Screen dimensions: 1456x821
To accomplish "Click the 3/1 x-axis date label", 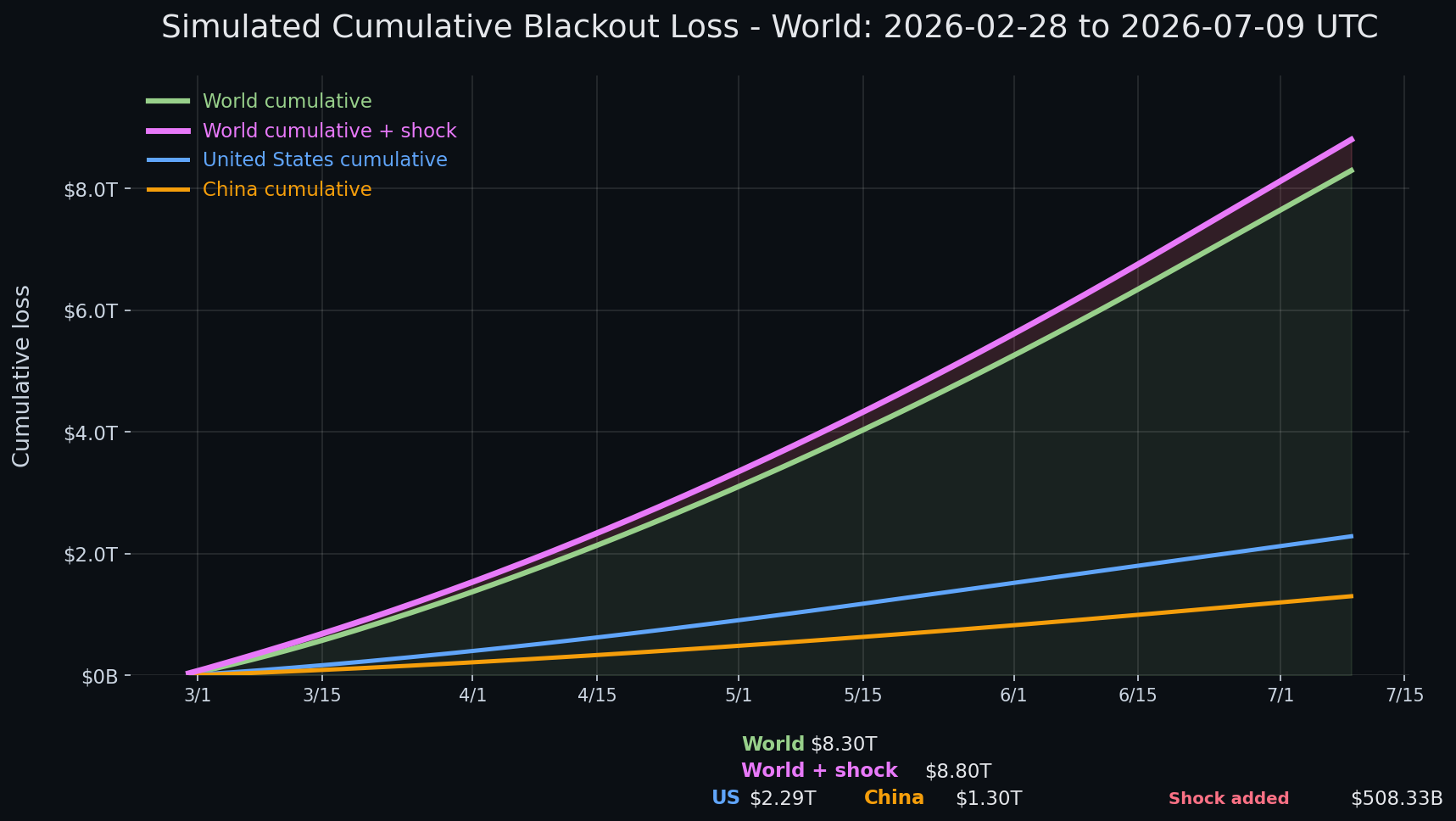I will pyautogui.click(x=198, y=695).
